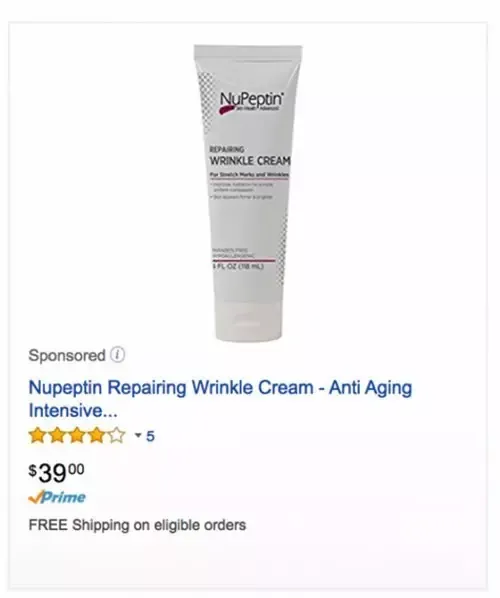Click the second gold rating star
The width and height of the screenshot is (500, 598).
pos(57,435)
